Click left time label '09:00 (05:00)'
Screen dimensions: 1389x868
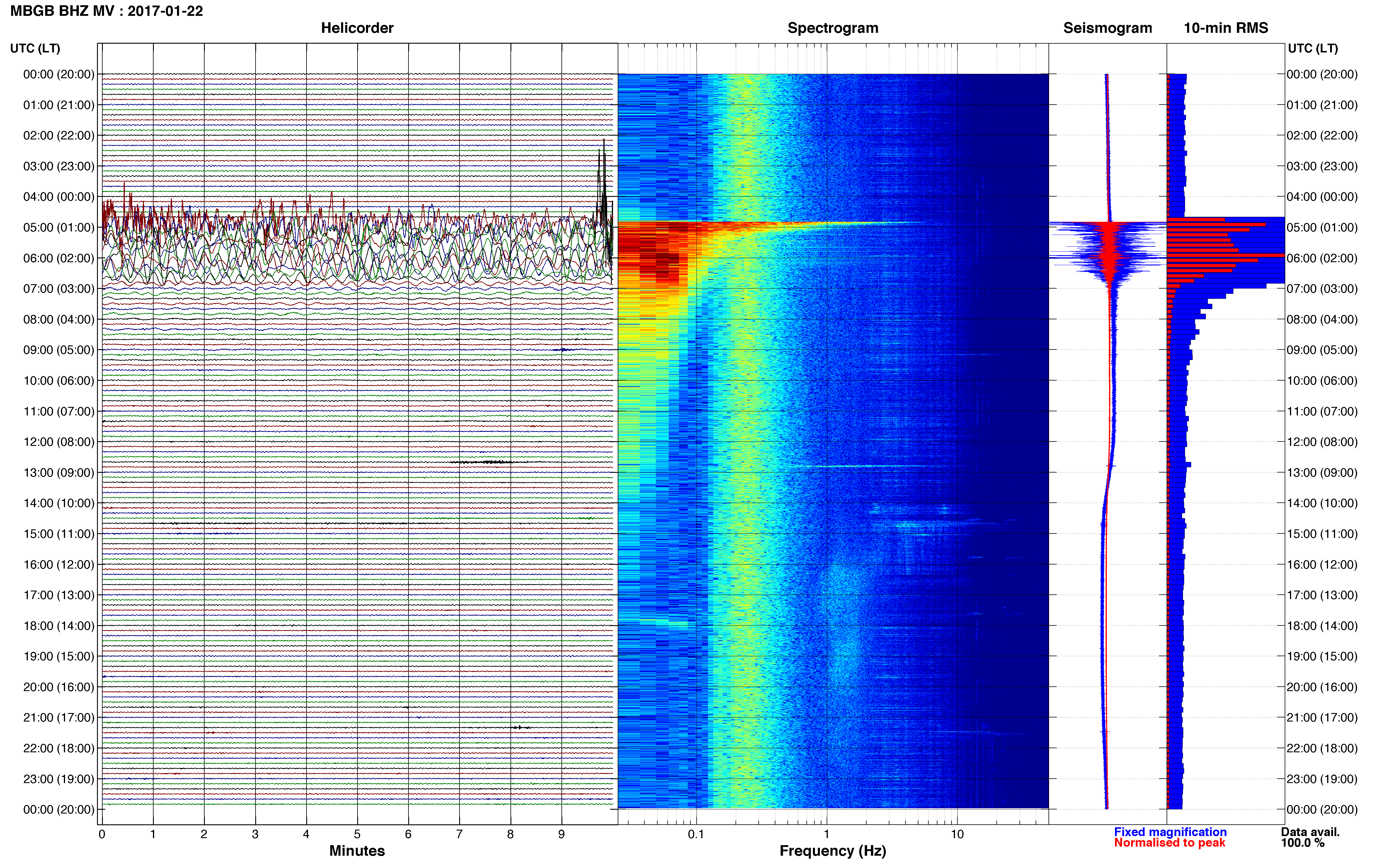pyautogui.click(x=59, y=350)
